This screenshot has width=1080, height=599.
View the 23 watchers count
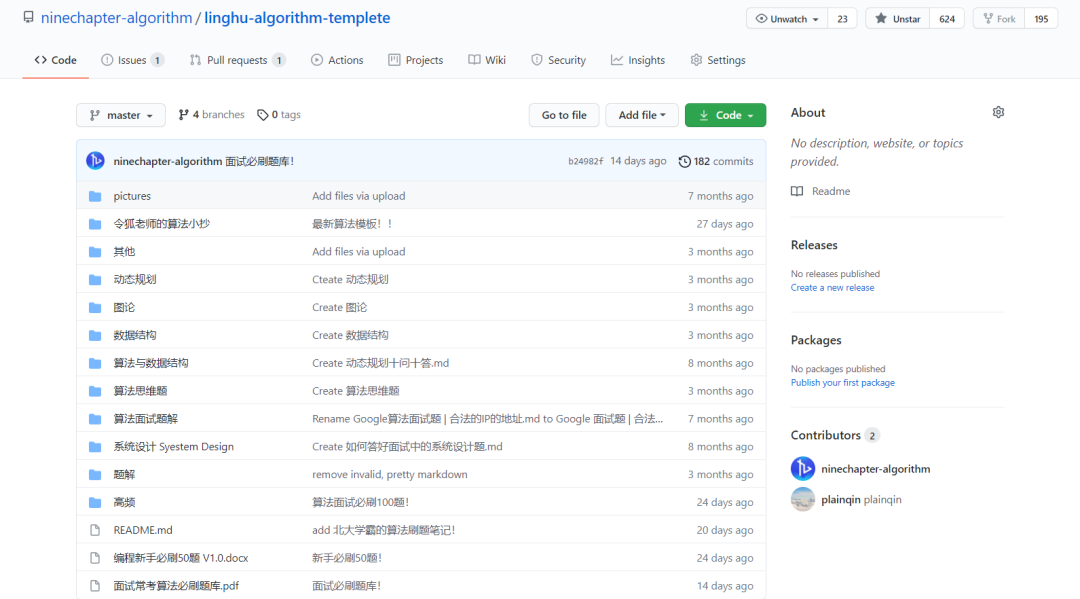coord(842,19)
